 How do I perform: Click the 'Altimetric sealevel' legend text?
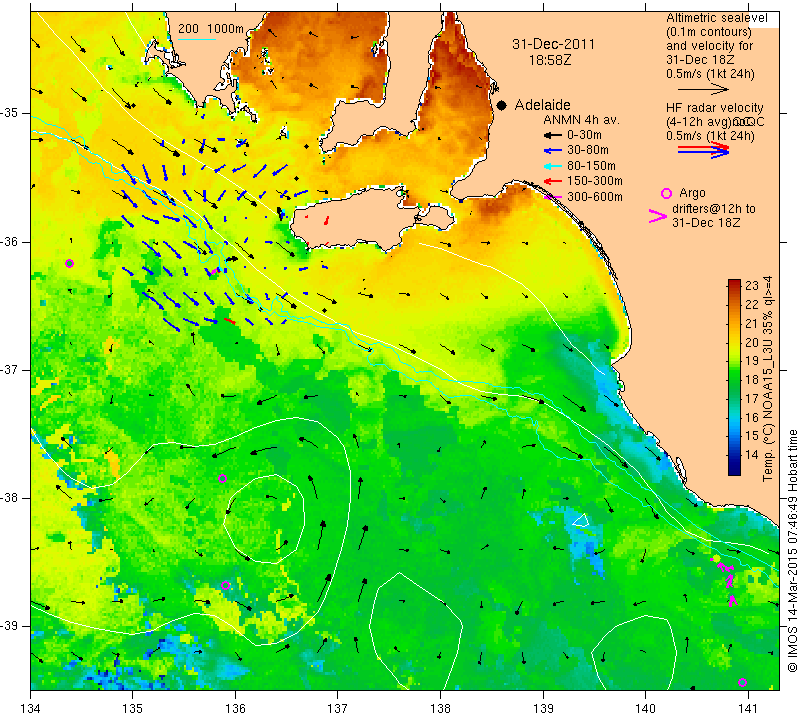coord(716,18)
